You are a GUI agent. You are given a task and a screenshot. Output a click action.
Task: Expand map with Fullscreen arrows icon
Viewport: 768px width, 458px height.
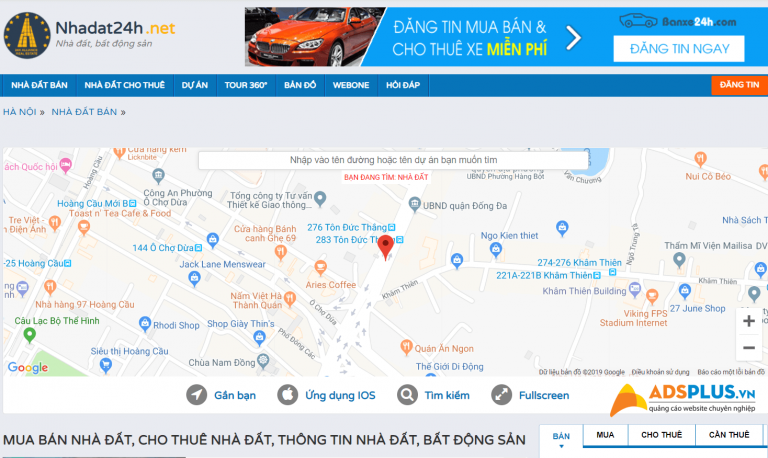tap(502, 395)
